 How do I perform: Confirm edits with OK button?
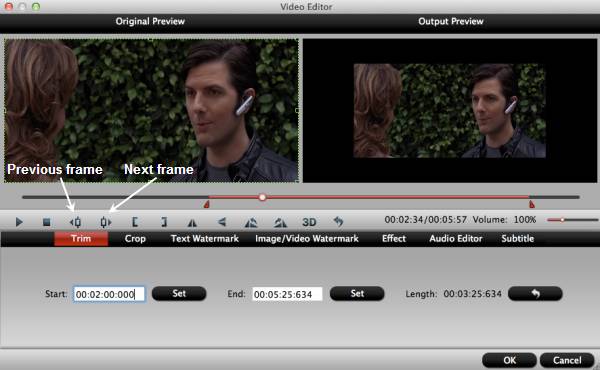pyautogui.click(x=509, y=360)
